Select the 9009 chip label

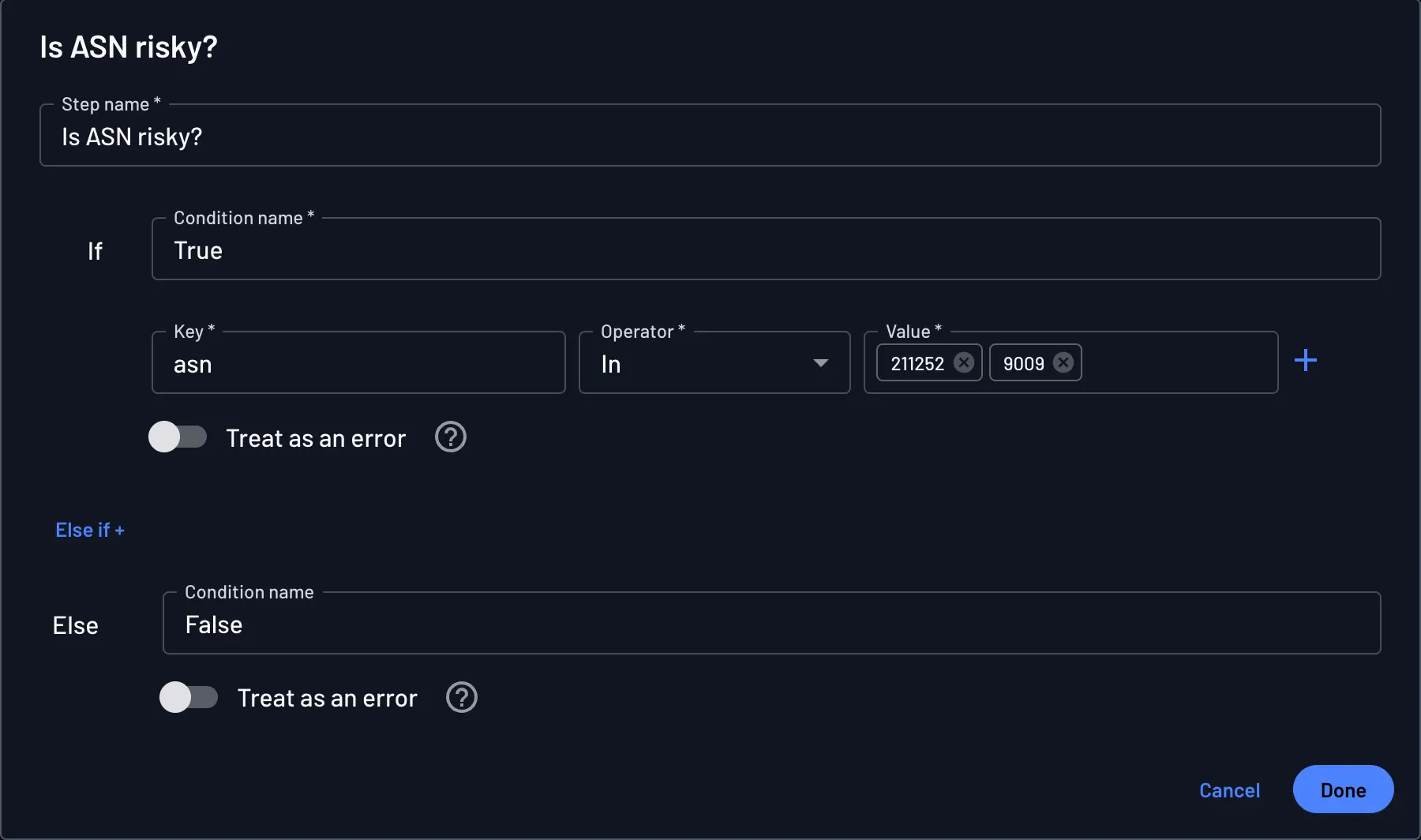pos(1023,363)
